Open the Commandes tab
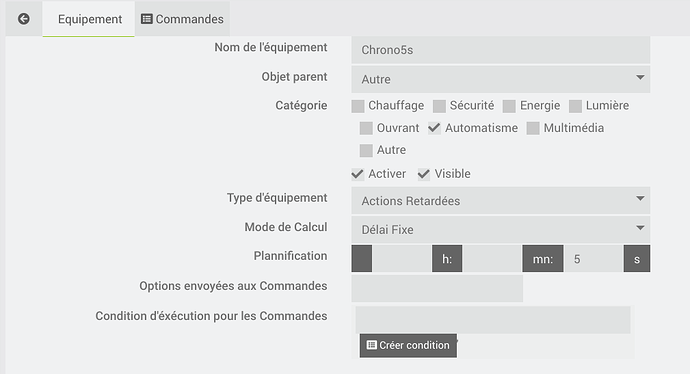Image resolution: width=690 pixels, height=374 pixels. point(182,19)
